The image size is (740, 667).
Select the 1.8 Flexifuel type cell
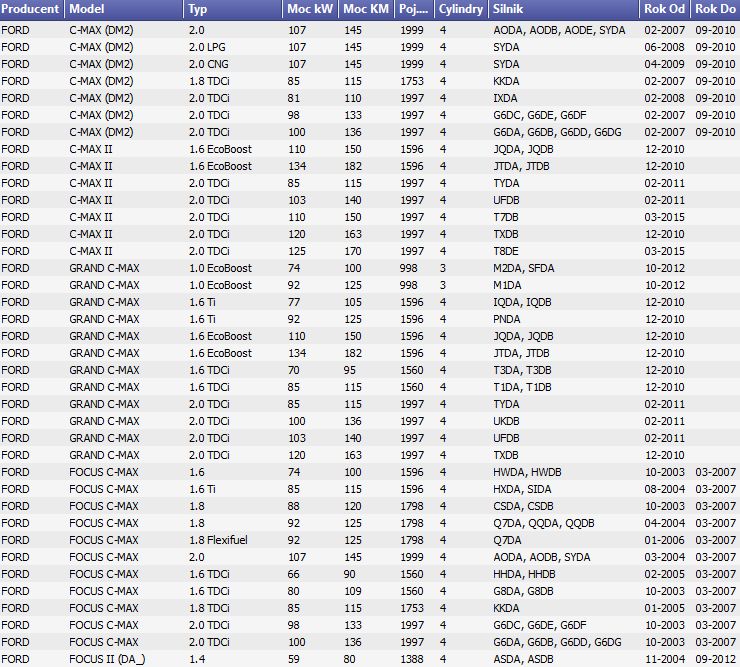click(218, 540)
